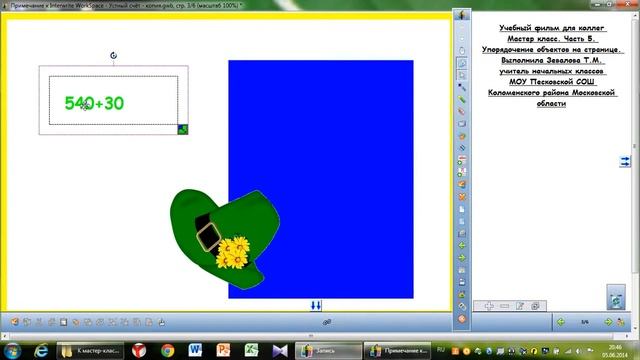Open Excel from taskbar

251,350
